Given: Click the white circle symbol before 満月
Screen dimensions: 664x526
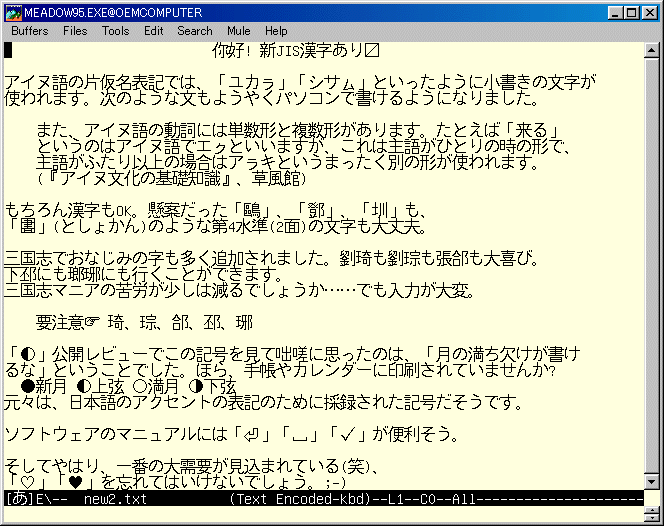Looking at the screenshot, I should (x=139, y=387).
